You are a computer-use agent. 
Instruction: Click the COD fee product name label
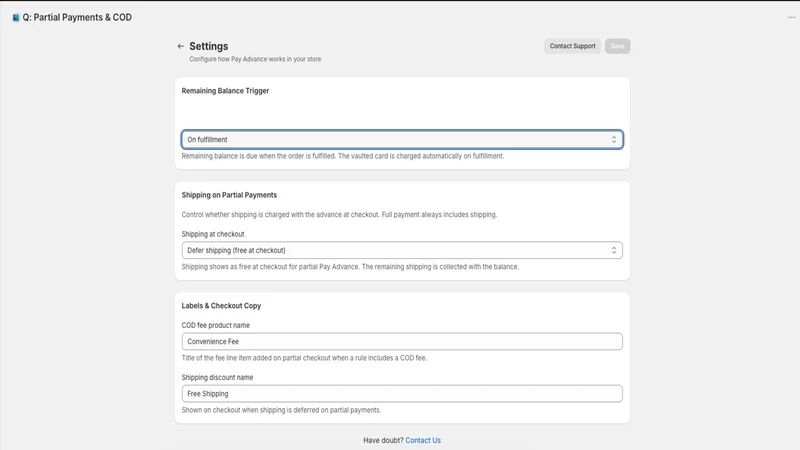click(215, 325)
